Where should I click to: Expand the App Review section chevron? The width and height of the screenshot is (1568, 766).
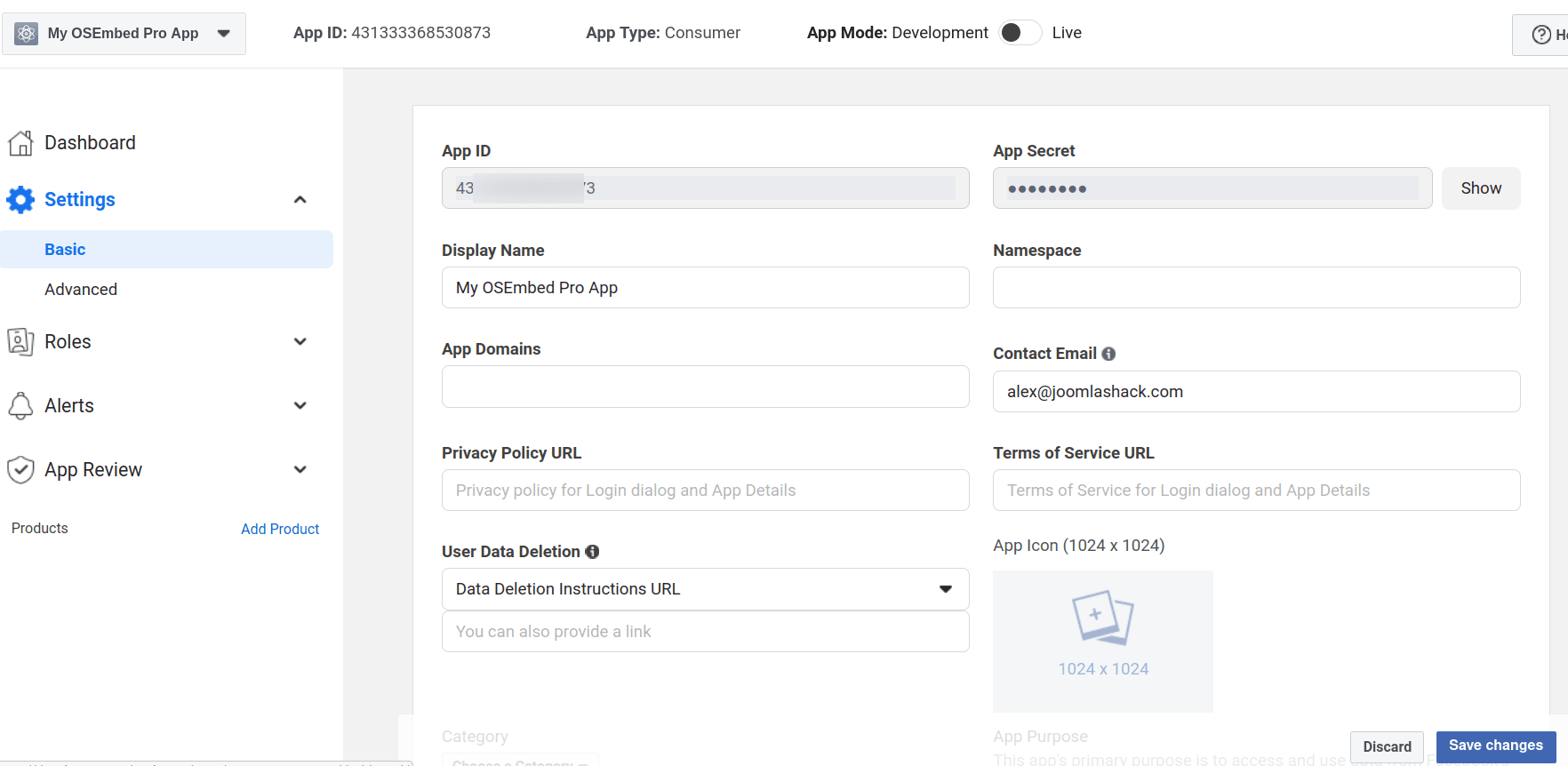click(x=300, y=470)
